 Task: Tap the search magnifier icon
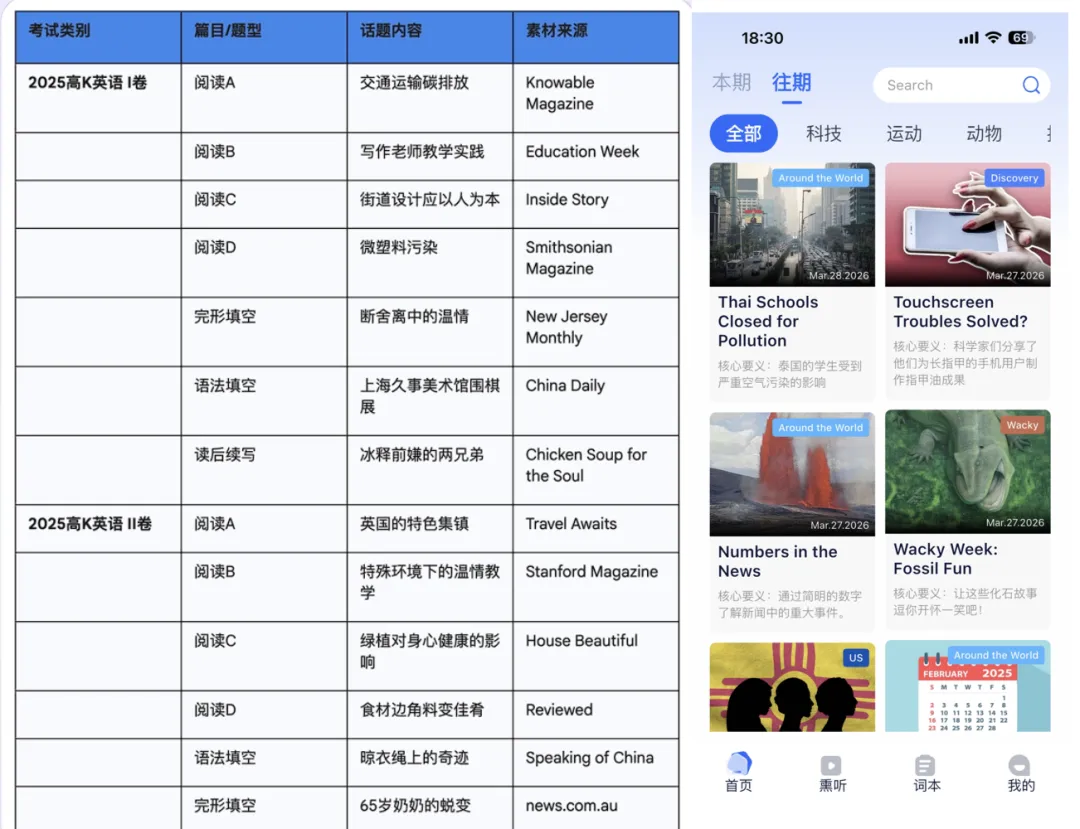pyautogui.click(x=1030, y=85)
